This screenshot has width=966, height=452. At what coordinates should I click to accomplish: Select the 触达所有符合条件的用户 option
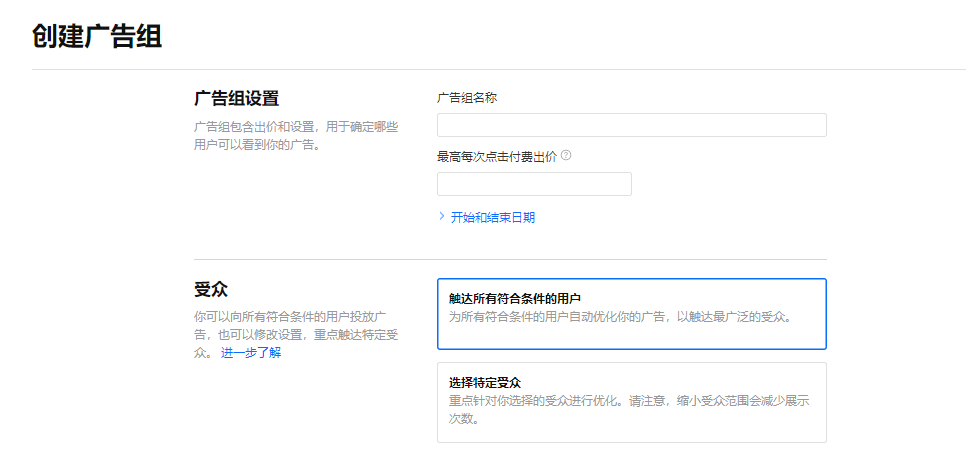point(631,314)
